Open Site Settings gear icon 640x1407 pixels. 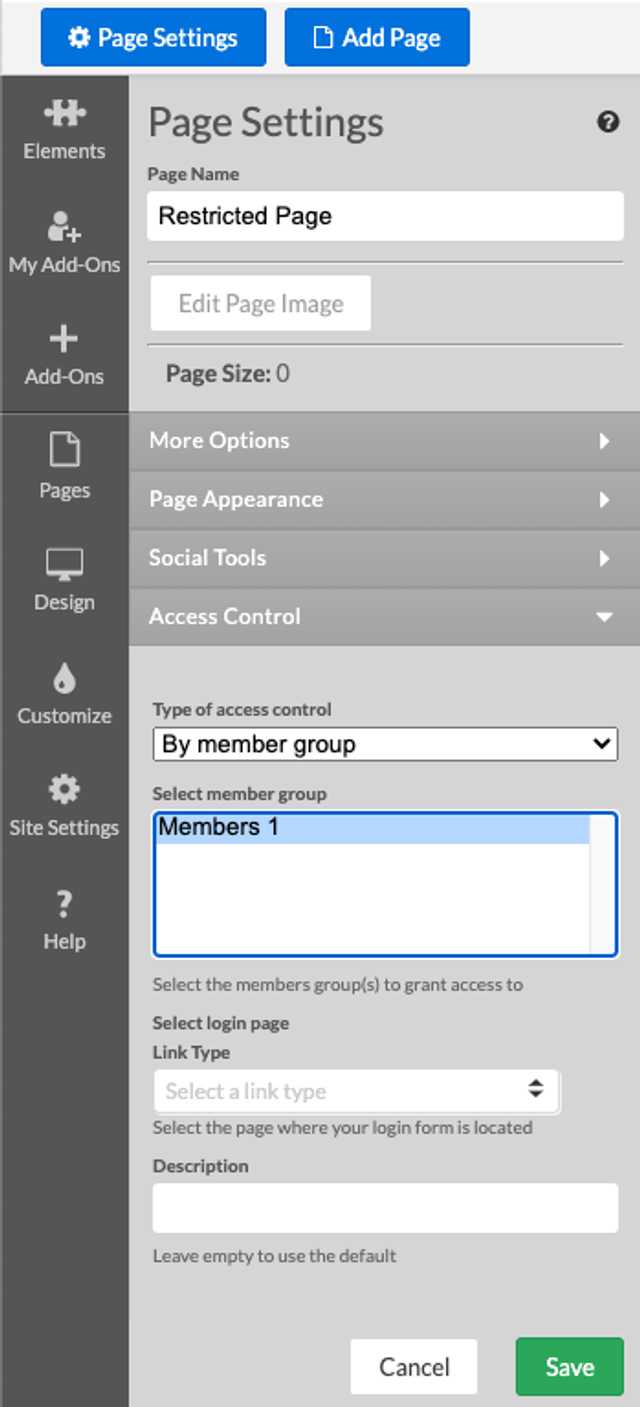coord(64,790)
